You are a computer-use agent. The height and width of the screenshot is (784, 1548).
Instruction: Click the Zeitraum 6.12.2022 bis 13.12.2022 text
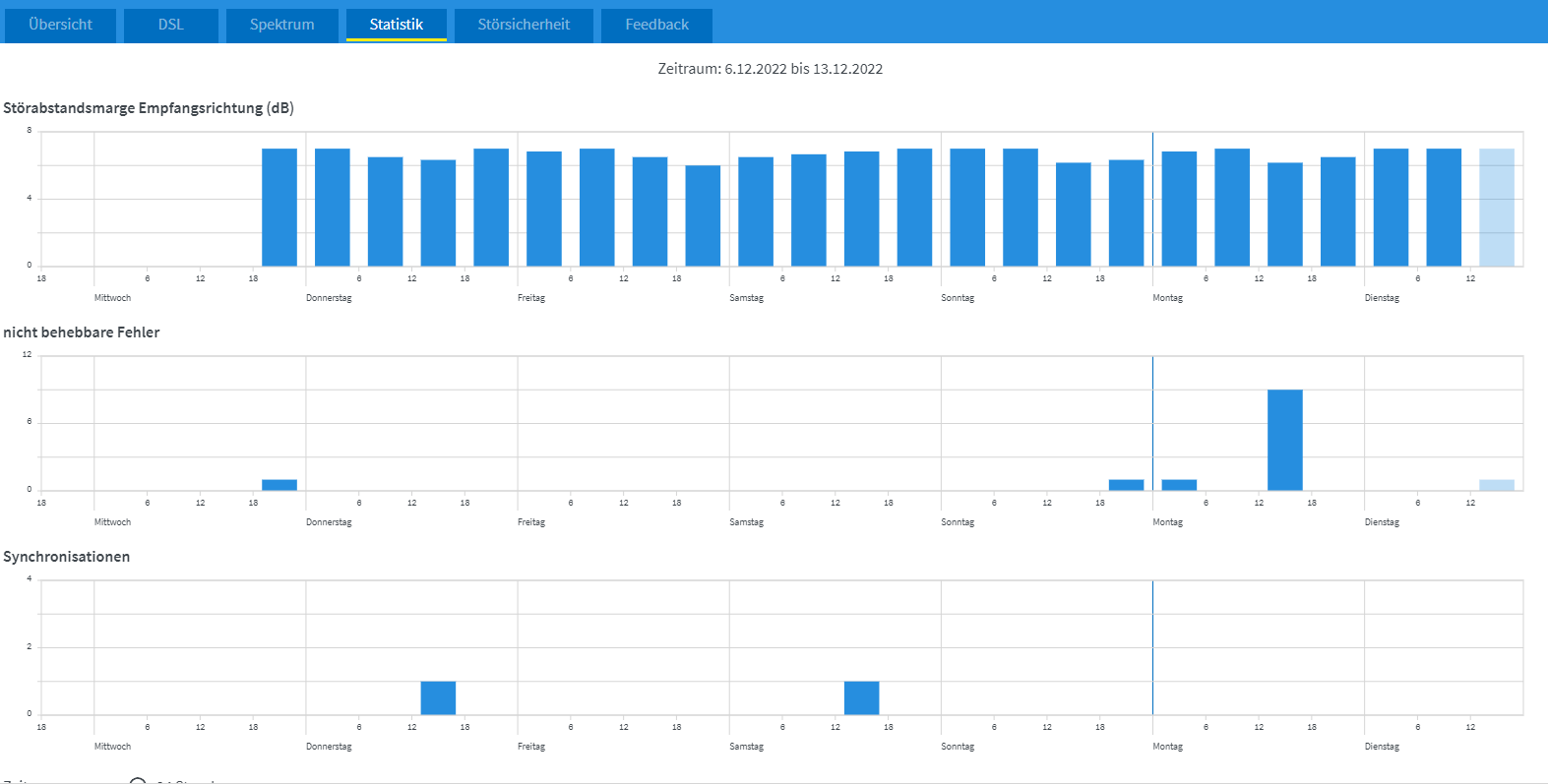pos(771,69)
